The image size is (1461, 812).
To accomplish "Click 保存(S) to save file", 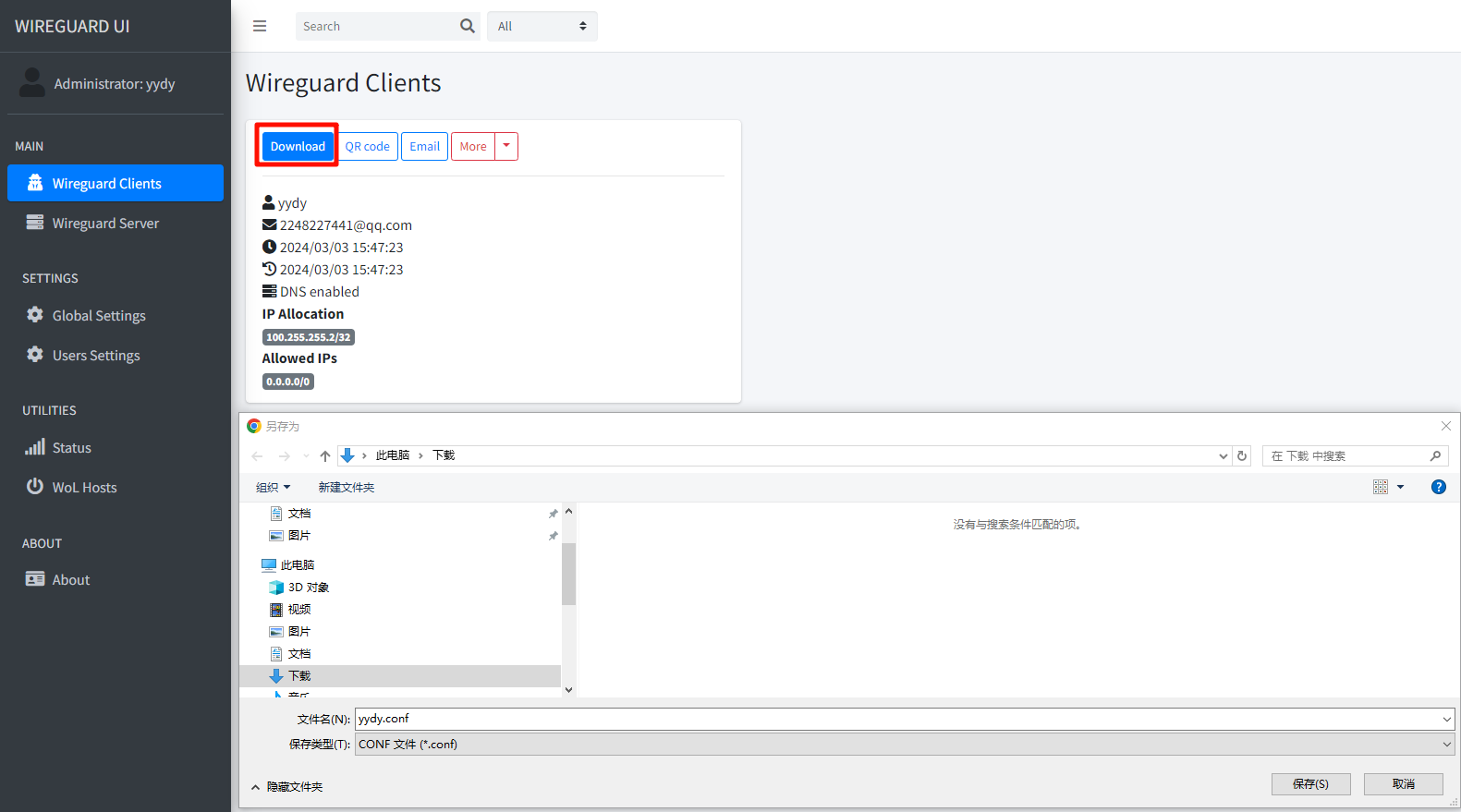I will coord(1311,783).
